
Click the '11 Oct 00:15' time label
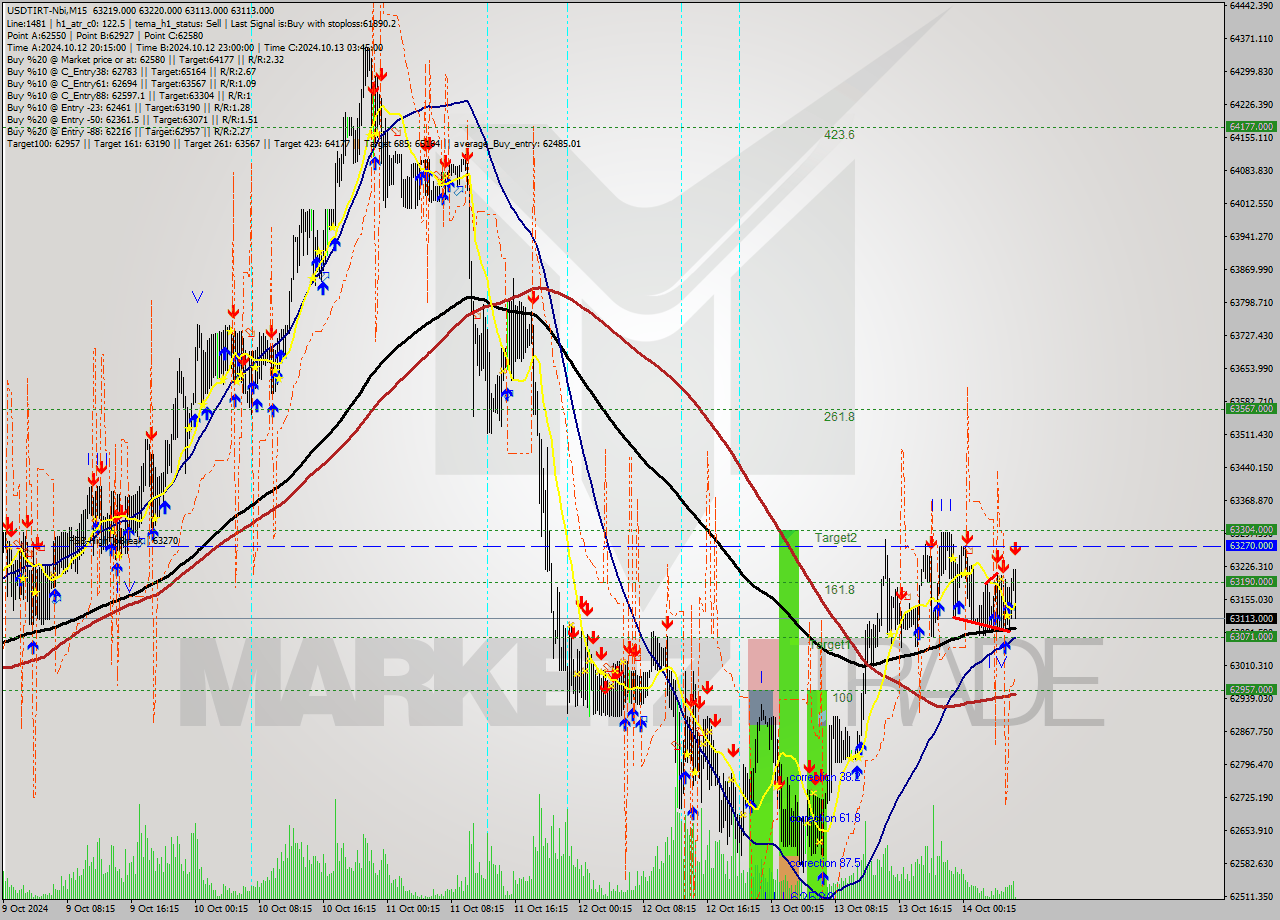click(413, 909)
